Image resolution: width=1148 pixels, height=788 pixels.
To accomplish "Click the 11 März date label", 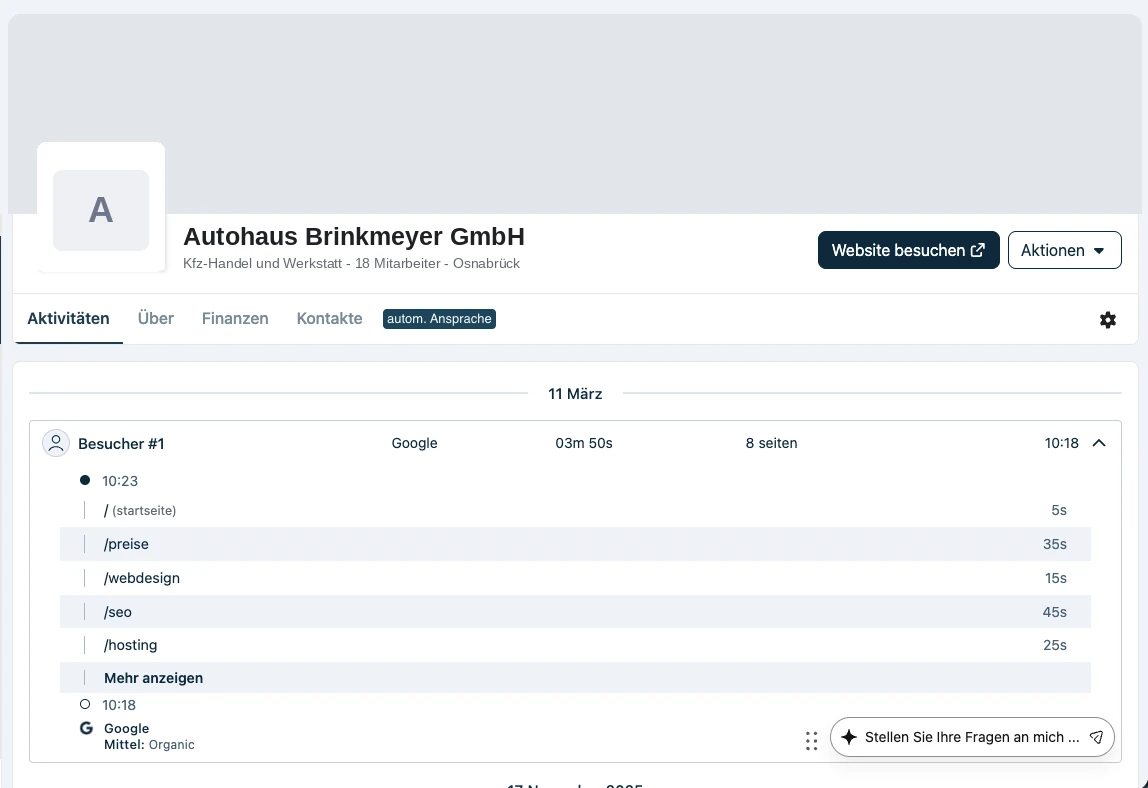I will (575, 394).
